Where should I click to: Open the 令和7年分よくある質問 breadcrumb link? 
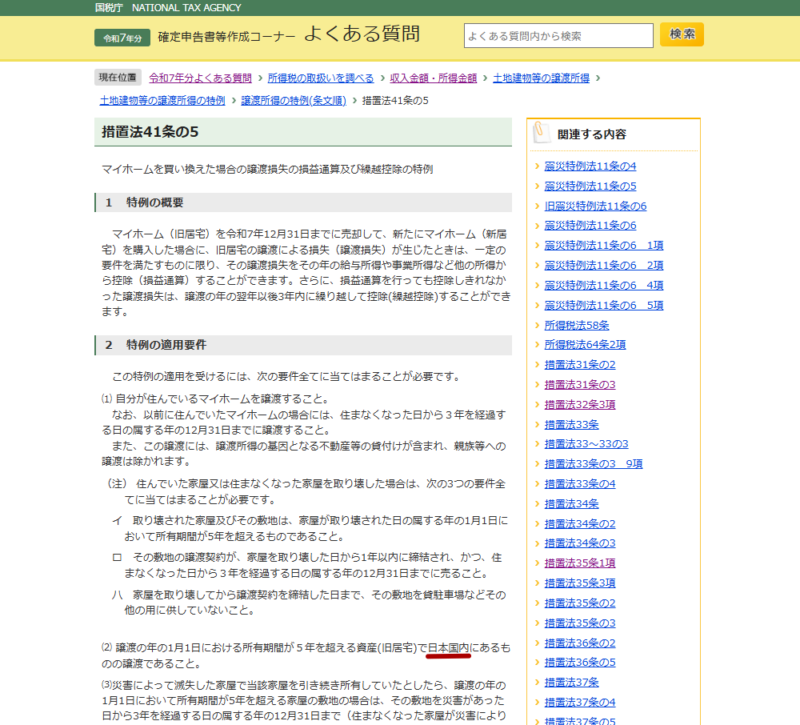pyautogui.click(x=200, y=77)
